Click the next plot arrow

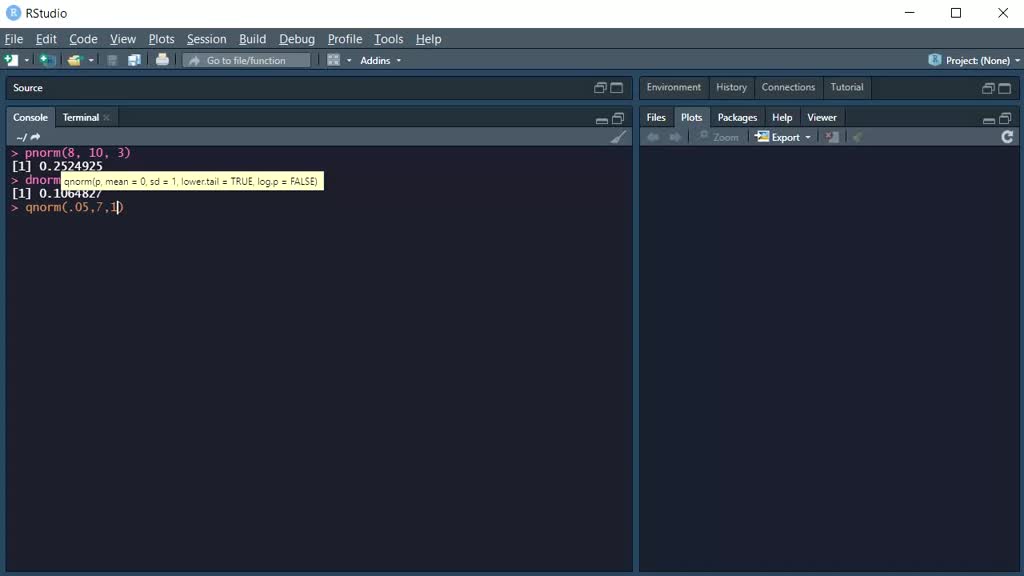pos(676,137)
